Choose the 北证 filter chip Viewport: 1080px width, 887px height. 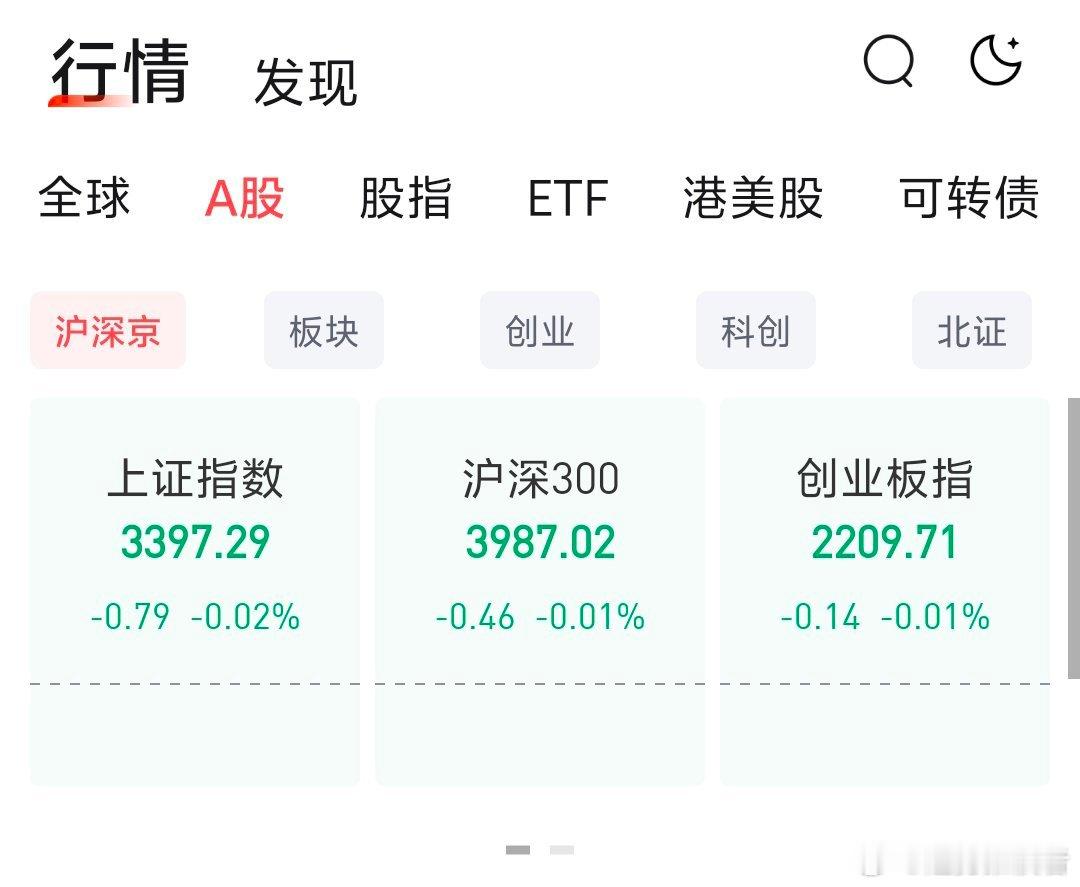972,331
